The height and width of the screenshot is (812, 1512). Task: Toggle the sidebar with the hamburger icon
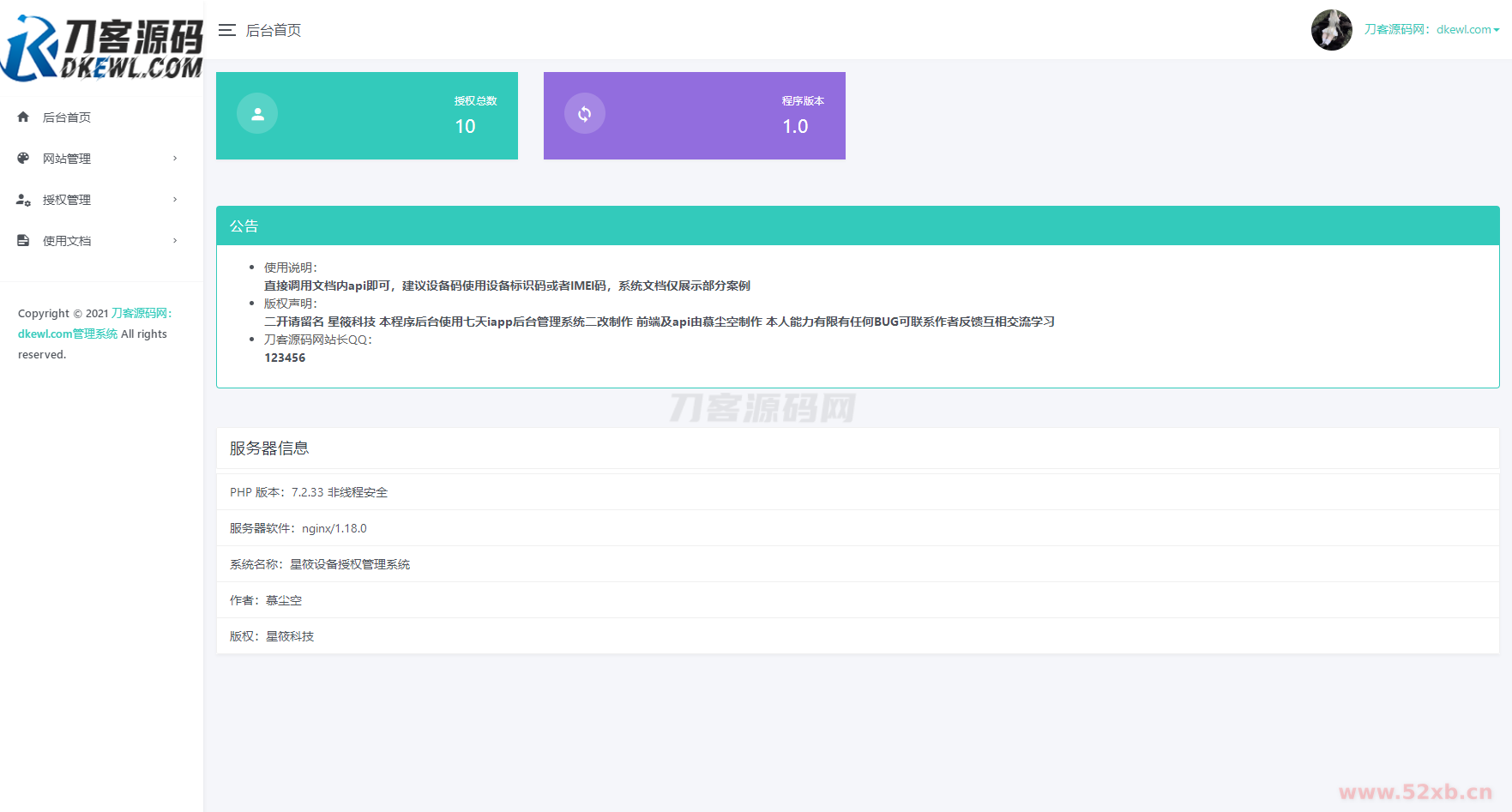tap(226, 30)
